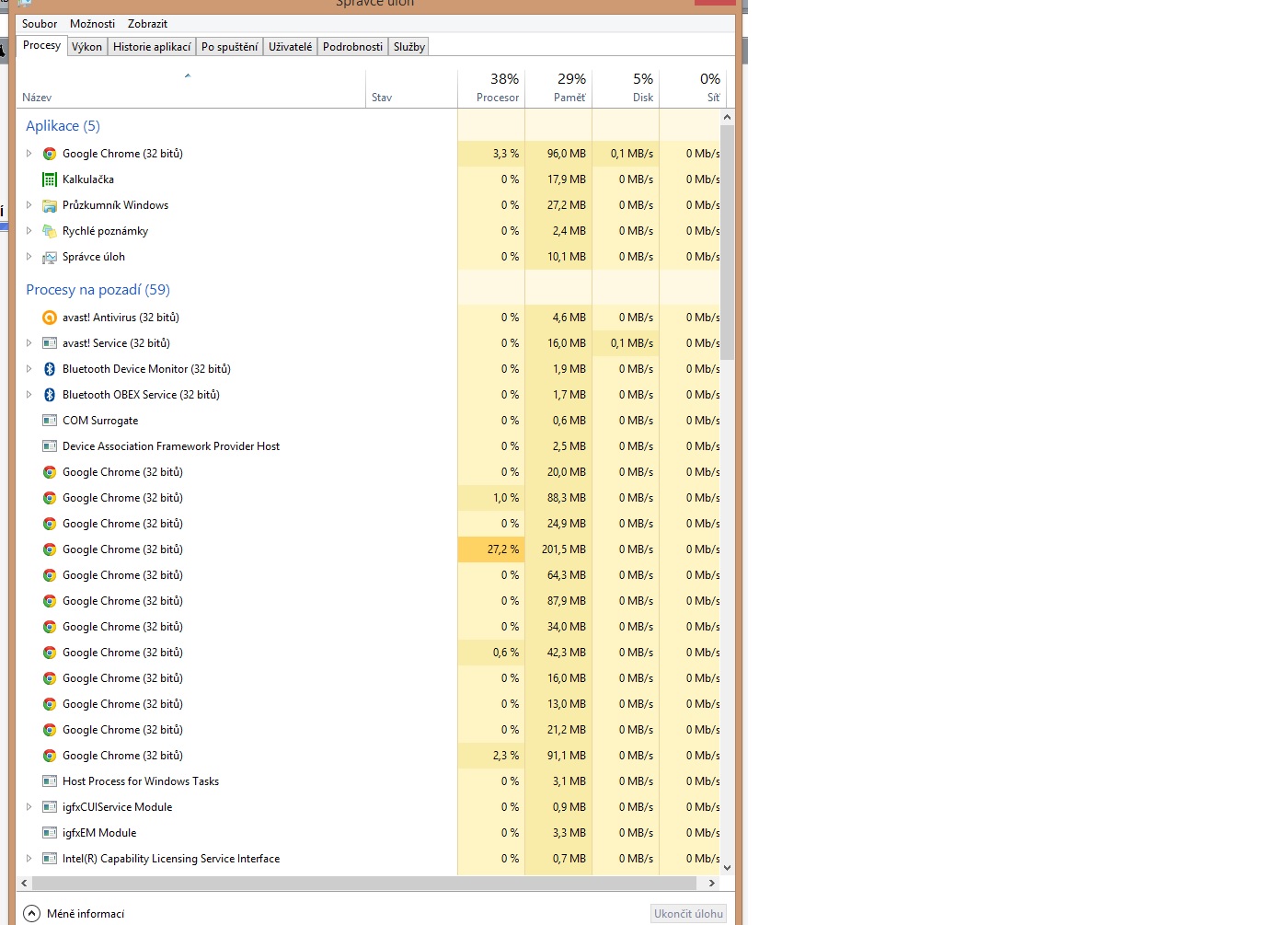Click the igfxEM Module icon
The image size is (1288, 925).
coord(50,833)
